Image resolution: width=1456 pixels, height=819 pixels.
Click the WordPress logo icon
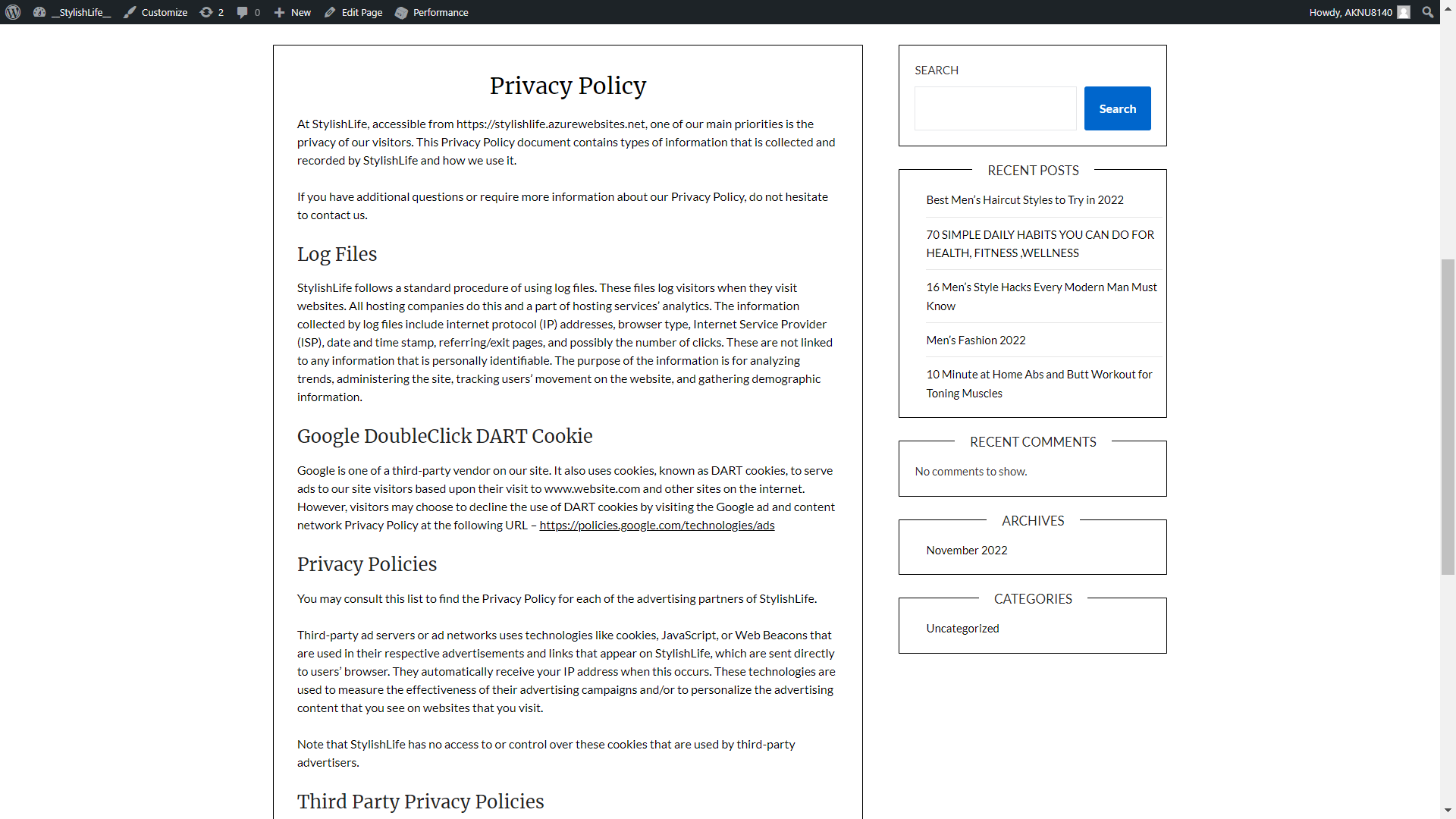(13, 12)
